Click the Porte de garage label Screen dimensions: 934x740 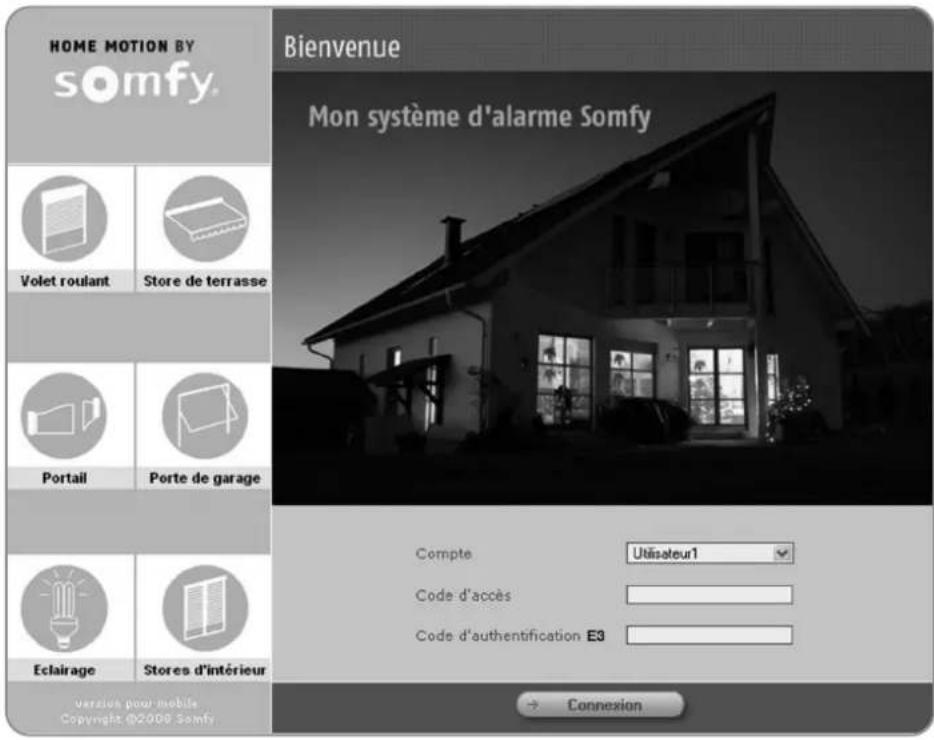pyautogui.click(x=205, y=478)
